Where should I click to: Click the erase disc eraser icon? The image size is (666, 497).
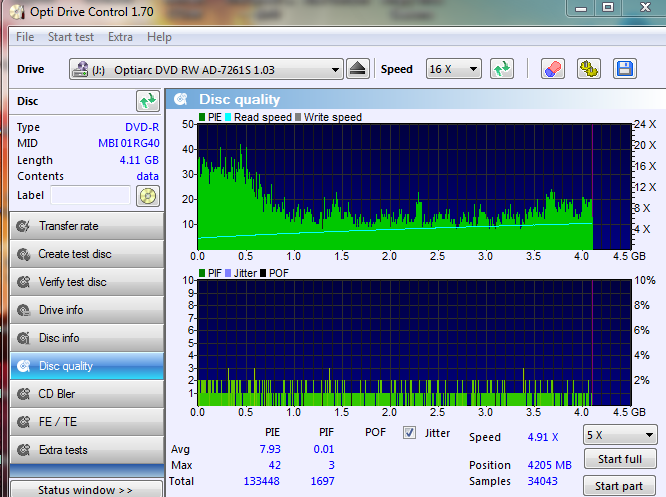pos(553,69)
